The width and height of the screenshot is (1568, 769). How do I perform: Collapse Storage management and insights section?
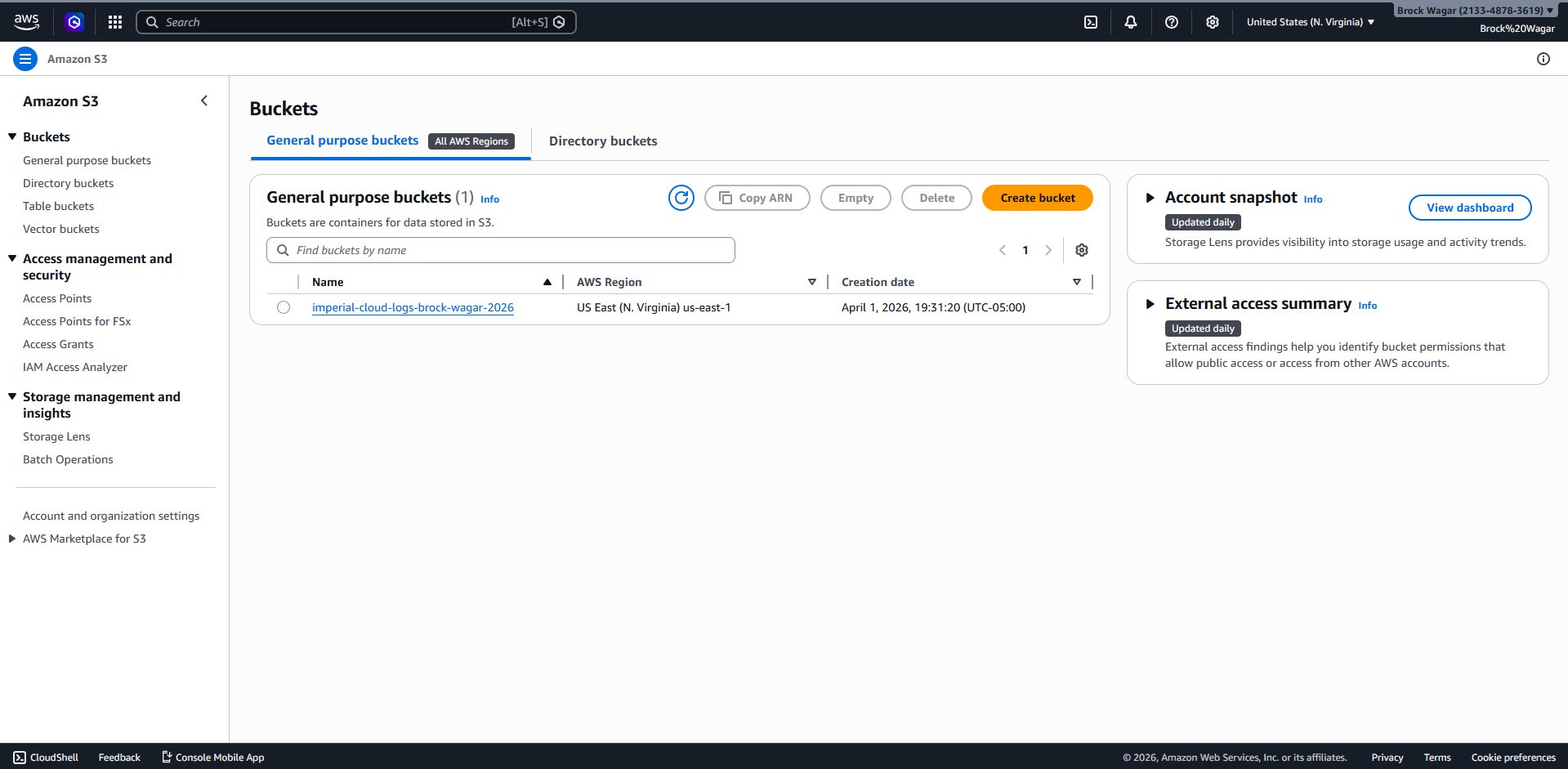(x=12, y=396)
